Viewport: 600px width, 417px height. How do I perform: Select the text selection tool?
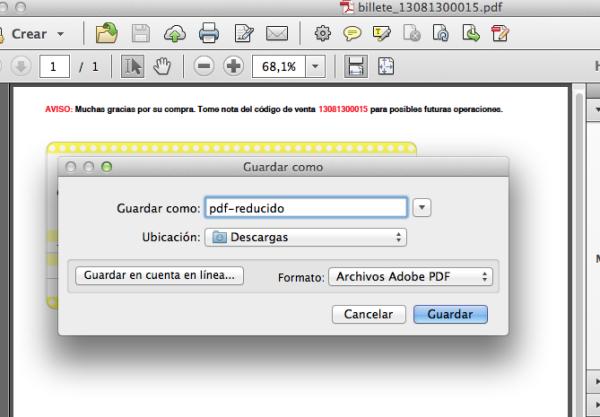point(132,66)
